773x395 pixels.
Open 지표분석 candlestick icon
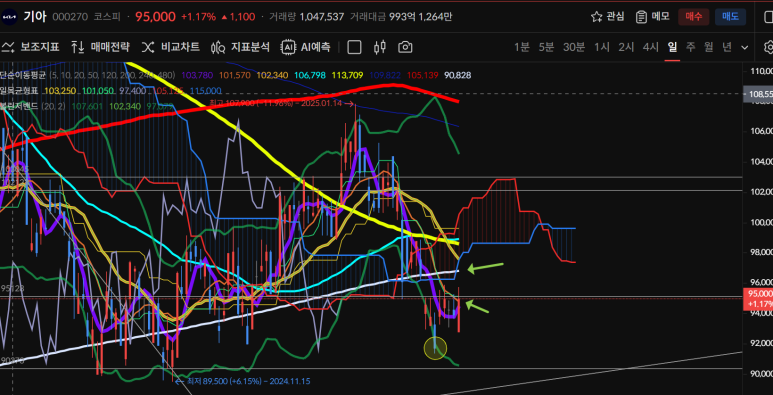pos(218,47)
